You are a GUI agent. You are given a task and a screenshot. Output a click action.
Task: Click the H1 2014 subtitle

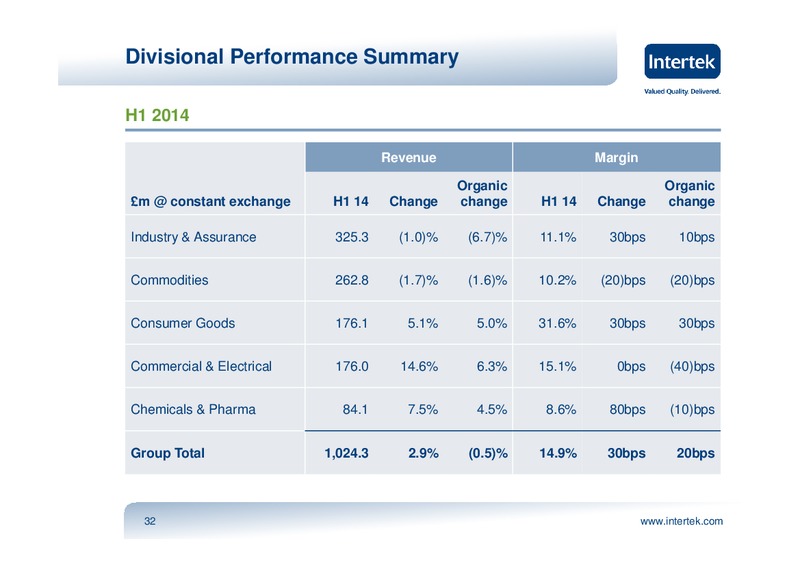[157, 115]
